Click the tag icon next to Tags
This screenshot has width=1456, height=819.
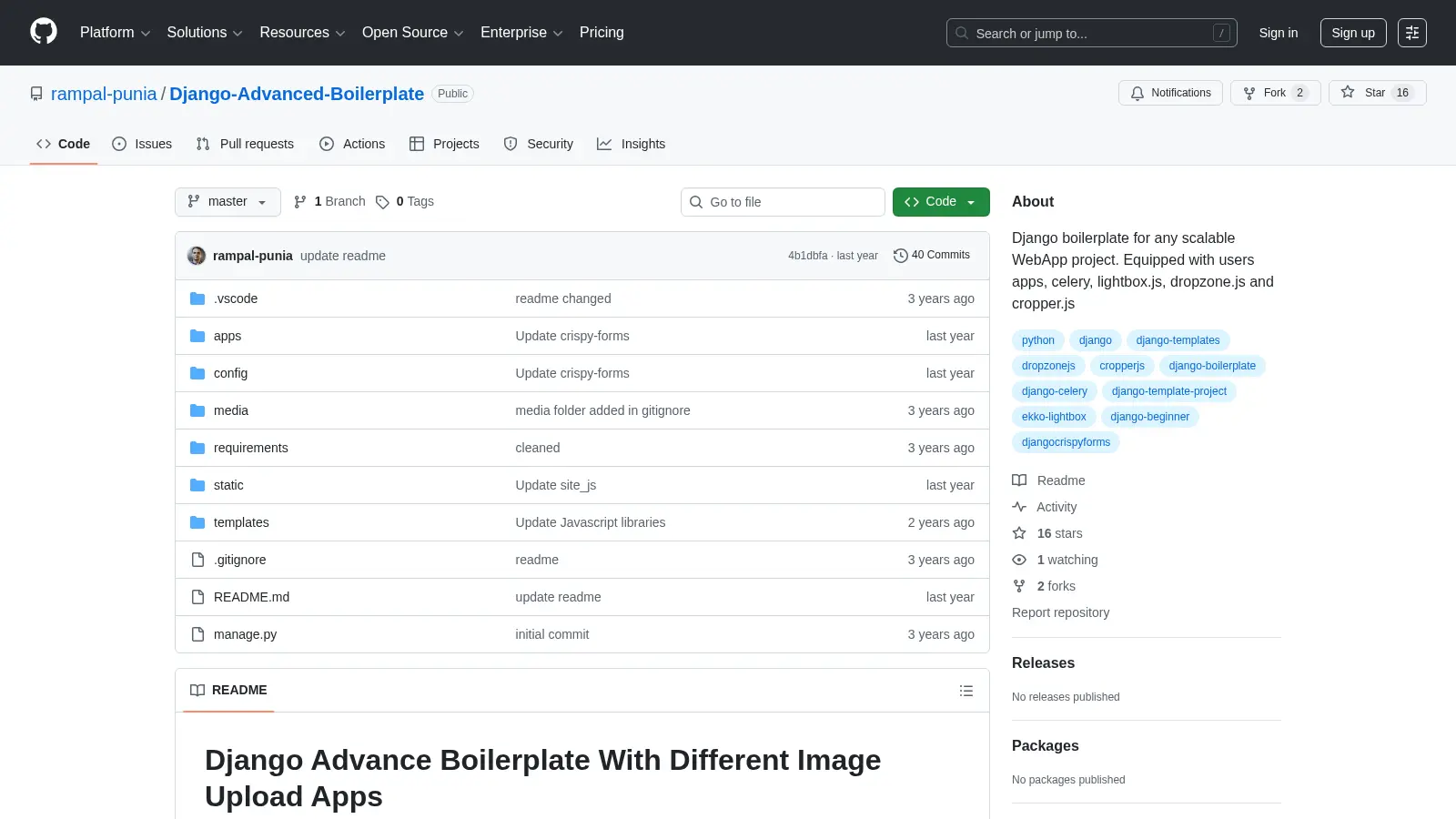point(383,202)
